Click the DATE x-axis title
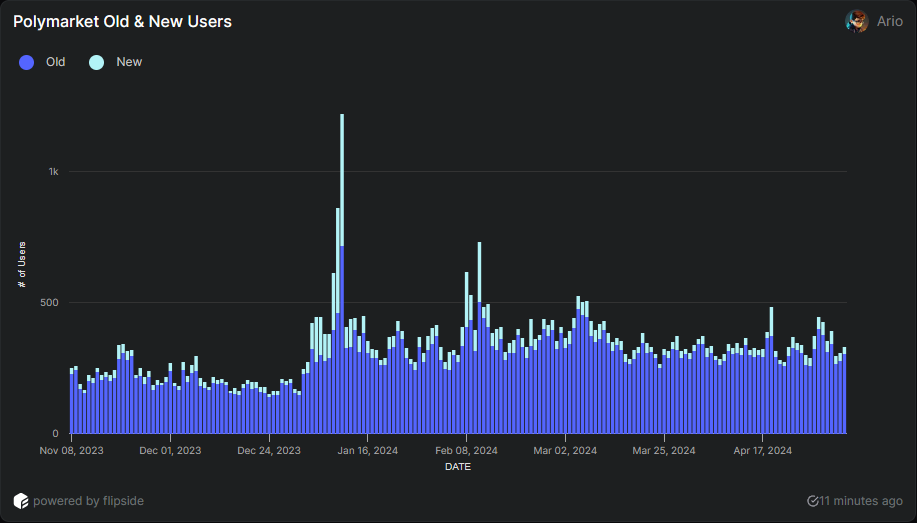917x523 pixels. tap(458, 467)
